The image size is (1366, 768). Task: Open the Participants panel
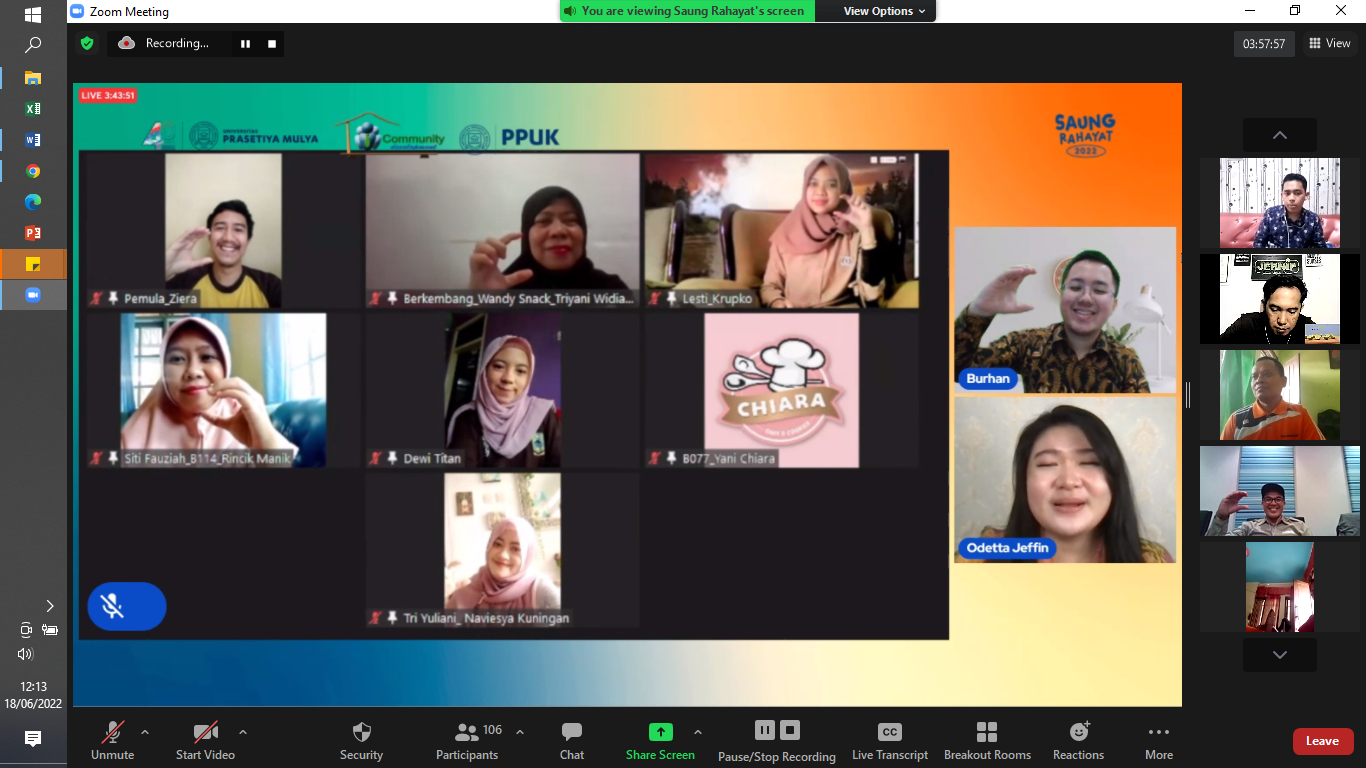click(467, 741)
